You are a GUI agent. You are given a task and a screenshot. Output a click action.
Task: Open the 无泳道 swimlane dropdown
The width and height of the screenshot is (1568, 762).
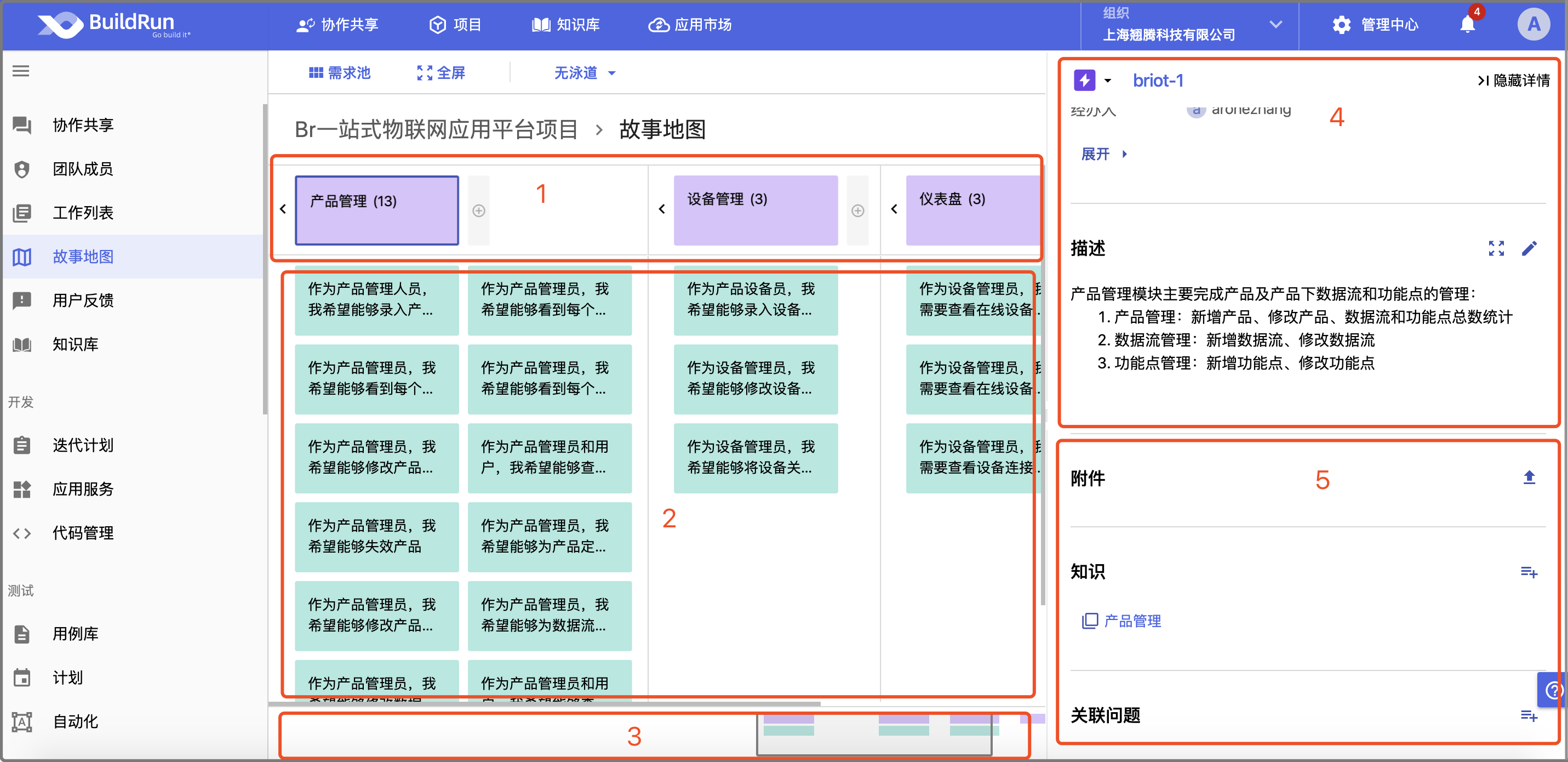coord(585,73)
